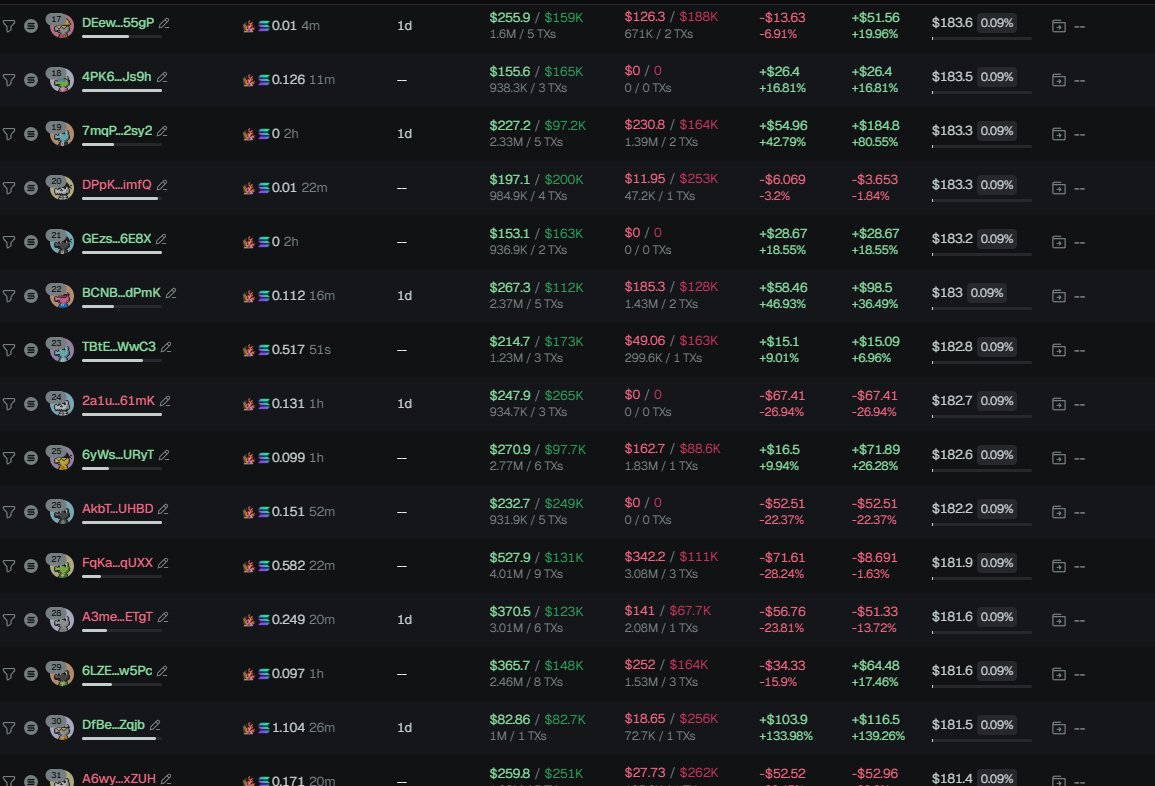Click the transfer icon in the DPpK...imfQ row

pos(1059,188)
